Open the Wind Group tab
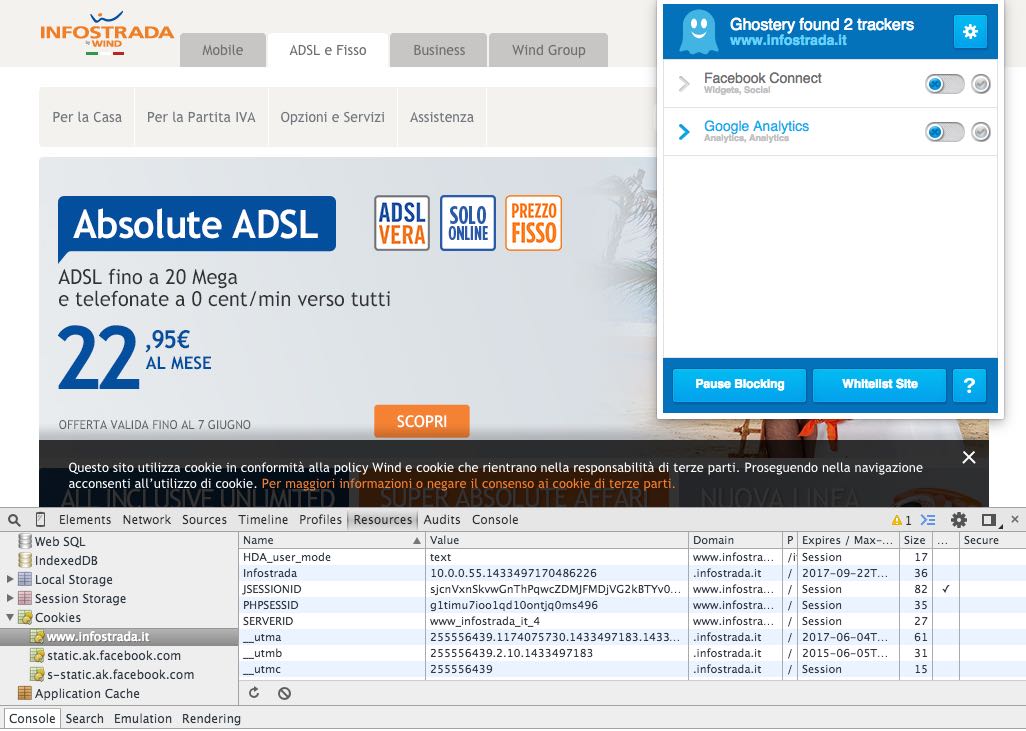The height and width of the screenshot is (731, 1026). [548, 50]
